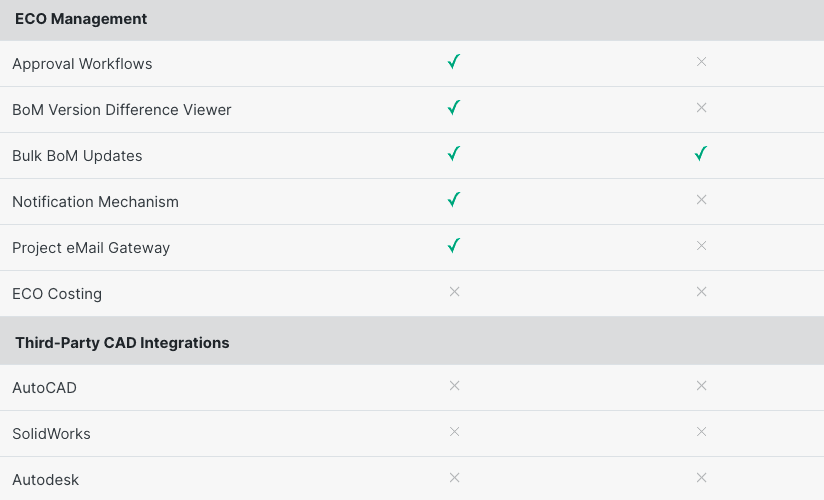Click the first column X for ECO Costing
This screenshot has width=824, height=500.
point(455,292)
